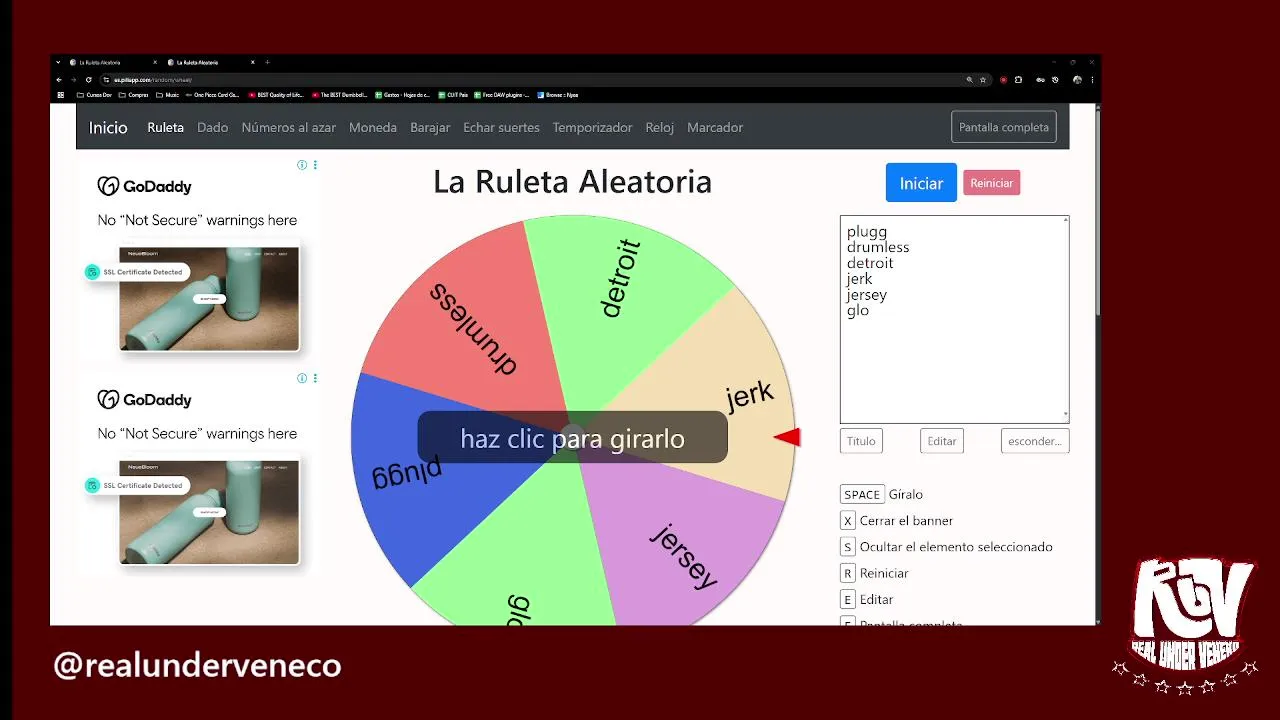
Task: Click inside the wheel entries text area
Action: tap(954, 319)
